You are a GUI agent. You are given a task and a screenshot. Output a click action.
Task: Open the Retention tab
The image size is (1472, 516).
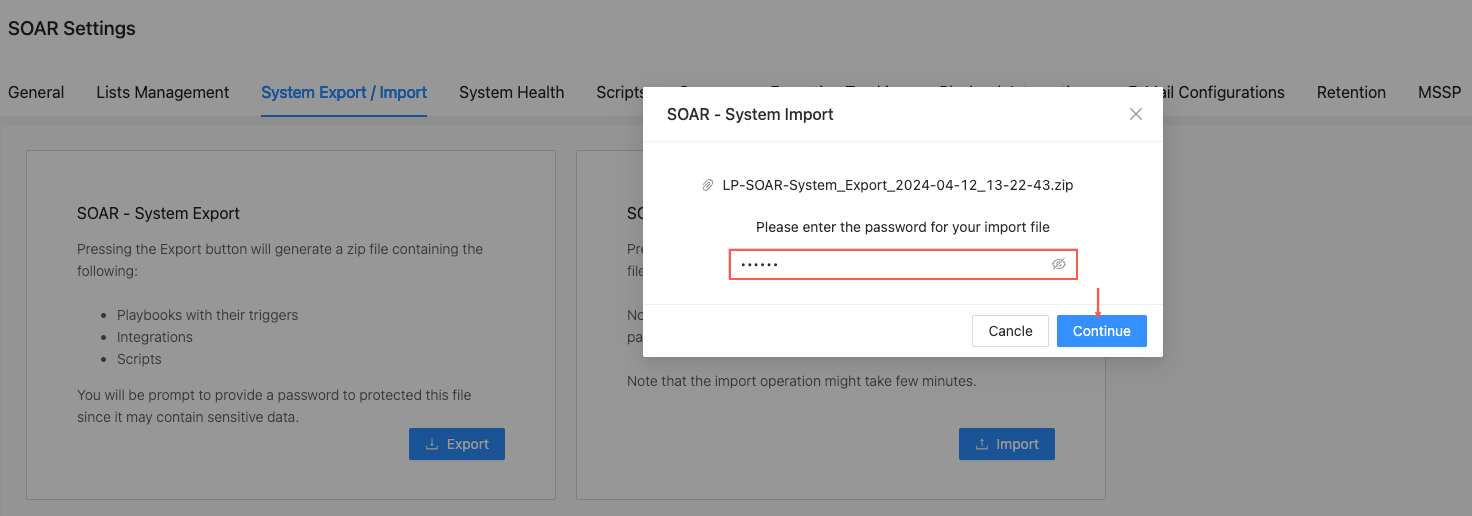tap(1351, 92)
